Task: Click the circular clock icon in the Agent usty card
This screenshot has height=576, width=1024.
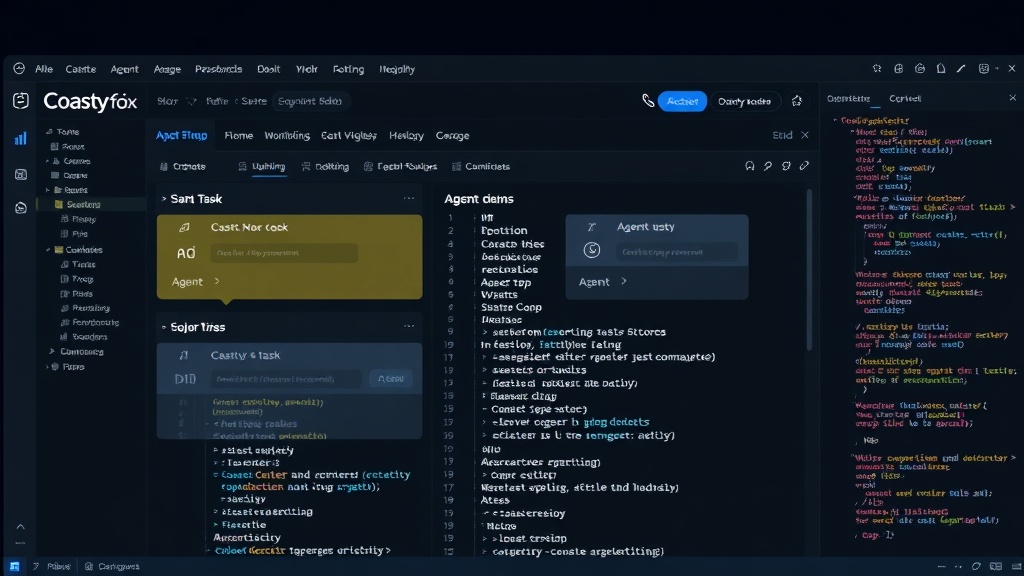Action: pyautogui.click(x=592, y=250)
